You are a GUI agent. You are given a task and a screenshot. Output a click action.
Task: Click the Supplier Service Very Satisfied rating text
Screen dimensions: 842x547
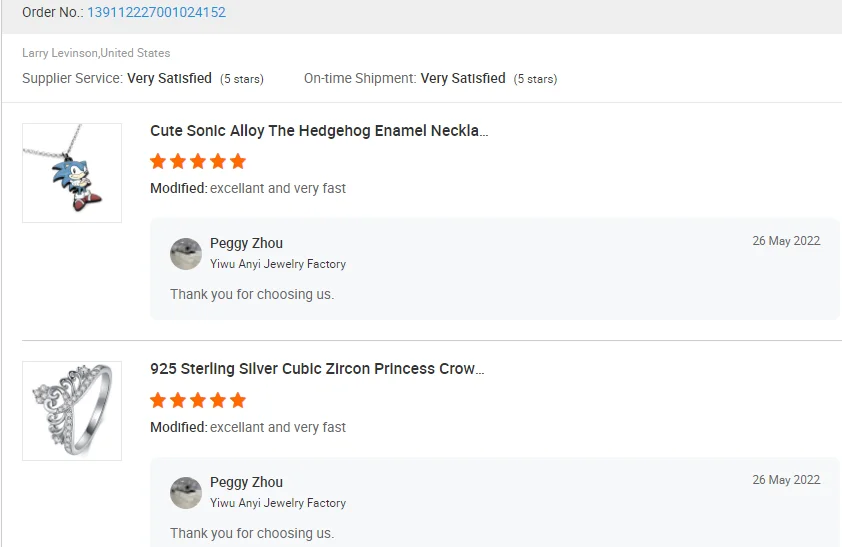click(169, 78)
